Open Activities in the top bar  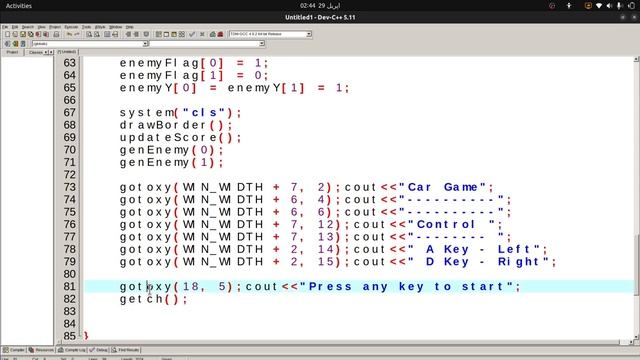[19, 6]
